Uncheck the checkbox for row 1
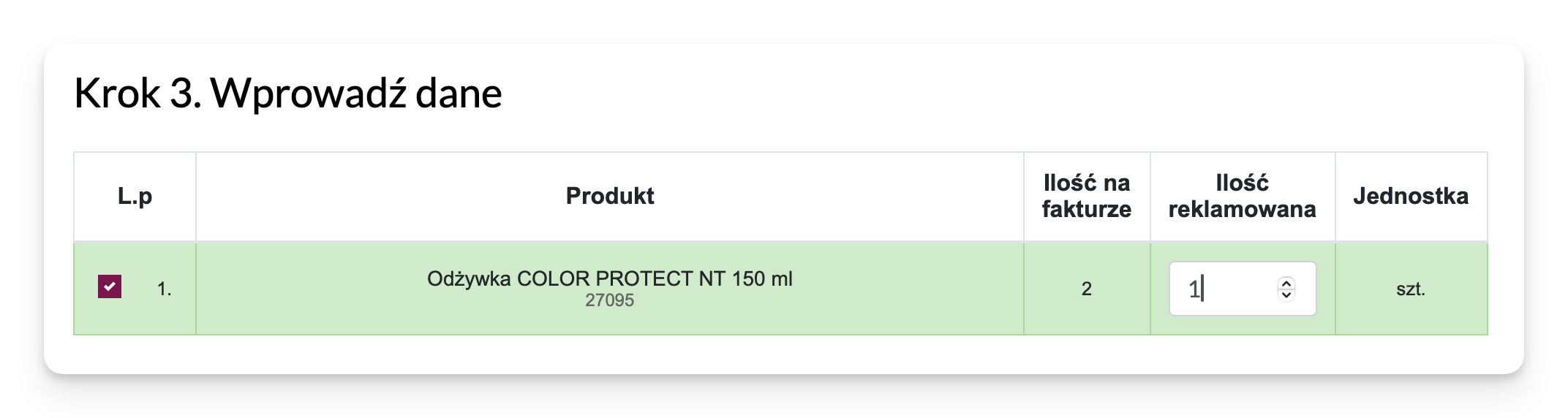This screenshot has width=1568, height=418. pos(110,286)
